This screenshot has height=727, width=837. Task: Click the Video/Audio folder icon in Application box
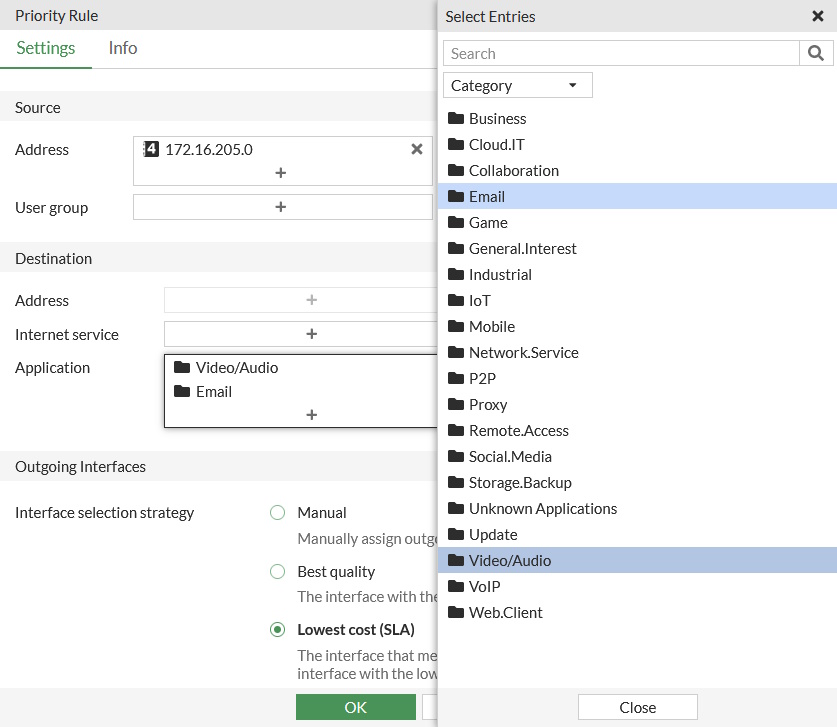[x=181, y=367]
